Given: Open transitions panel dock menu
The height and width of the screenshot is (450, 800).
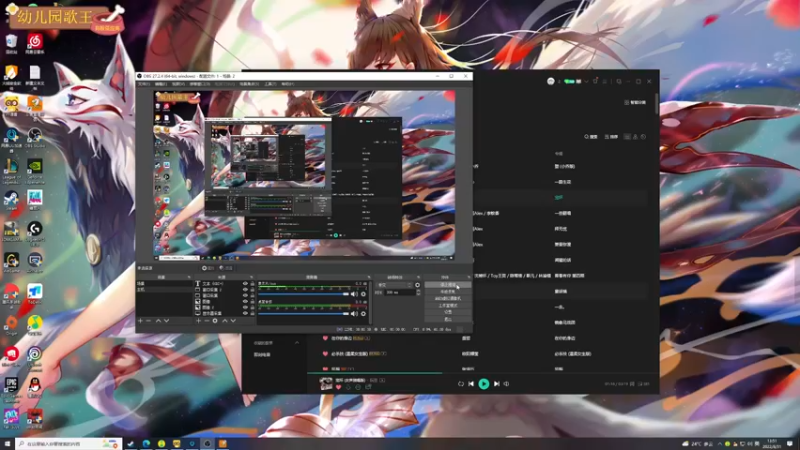Looking at the screenshot, I should pos(418,277).
